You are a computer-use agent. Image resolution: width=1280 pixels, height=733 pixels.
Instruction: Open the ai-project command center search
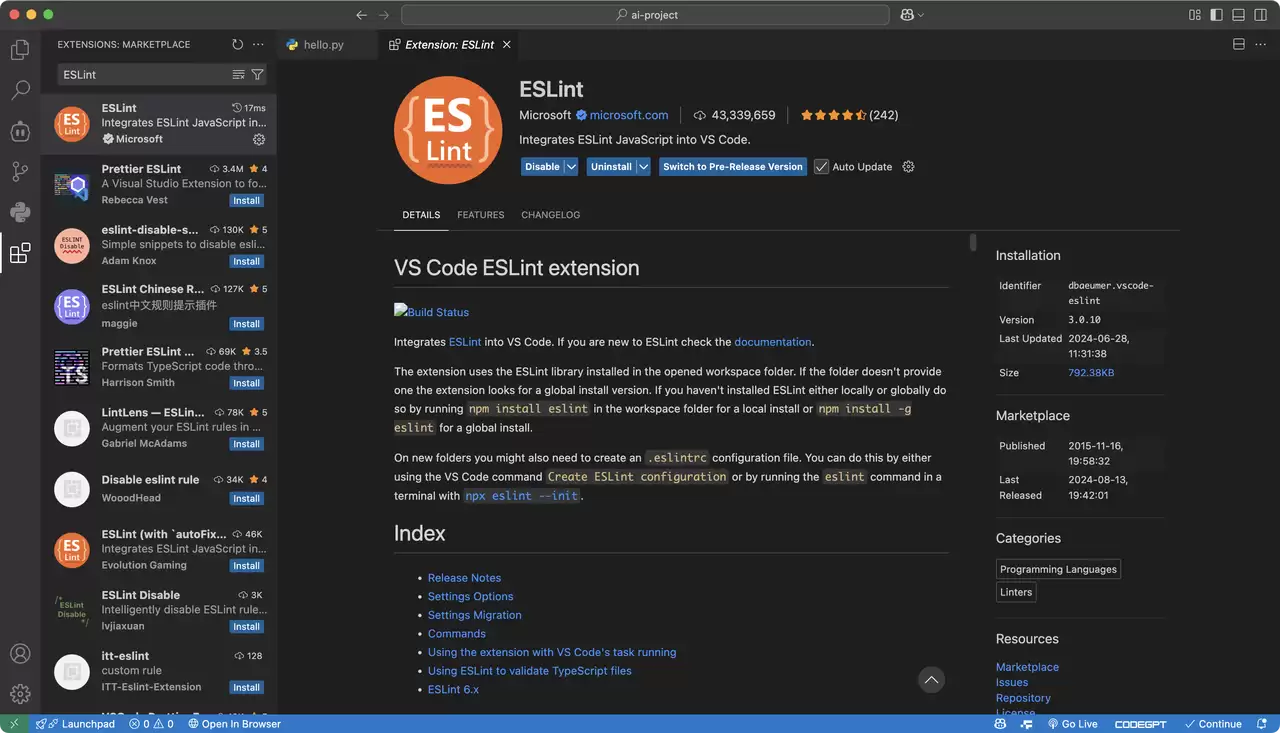pos(645,15)
